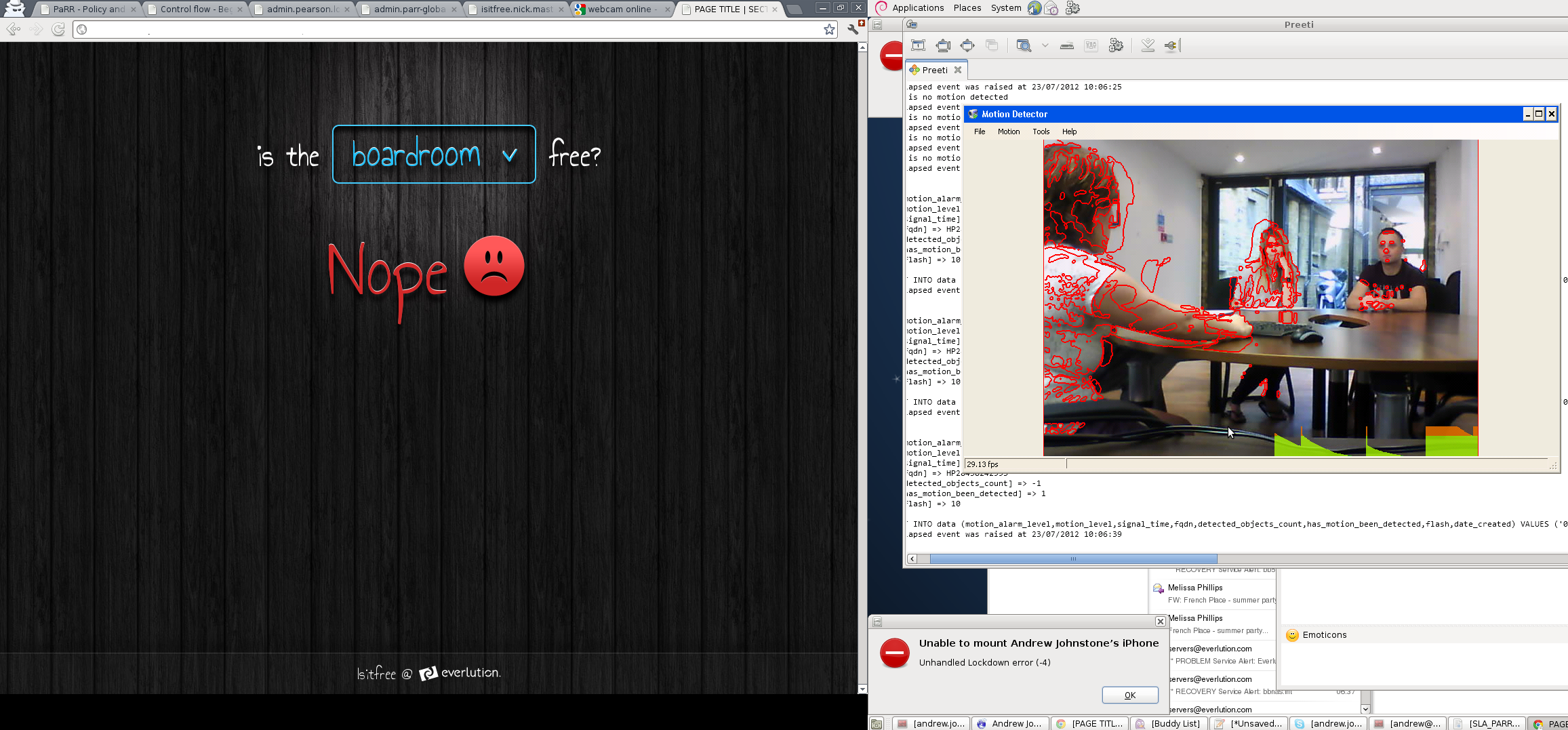
Task: Switch to the *Unsaved text editor taskbar window
Action: [x=1249, y=723]
